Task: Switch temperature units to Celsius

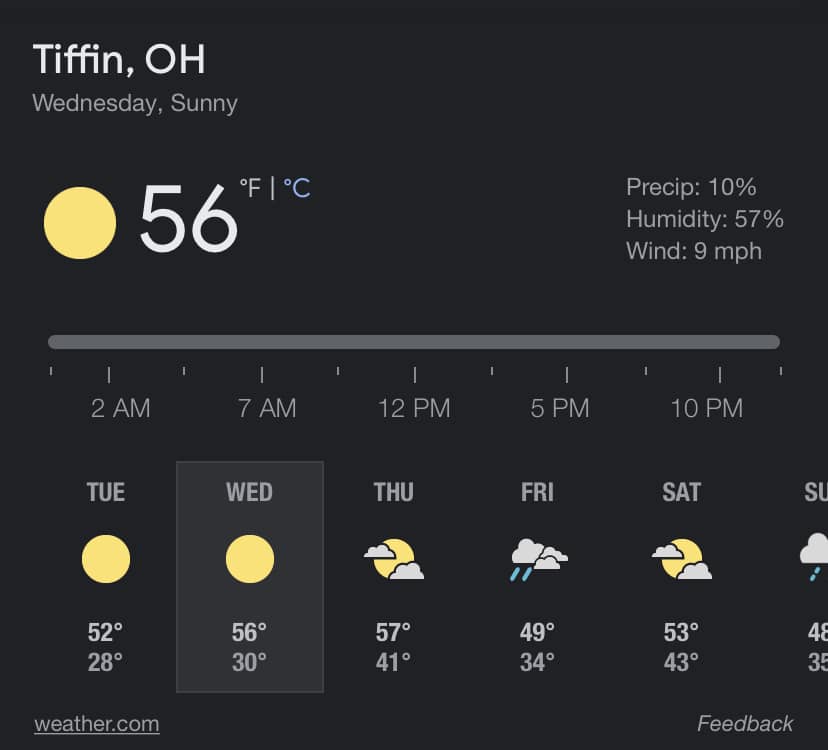Action: (x=297, y=188)
